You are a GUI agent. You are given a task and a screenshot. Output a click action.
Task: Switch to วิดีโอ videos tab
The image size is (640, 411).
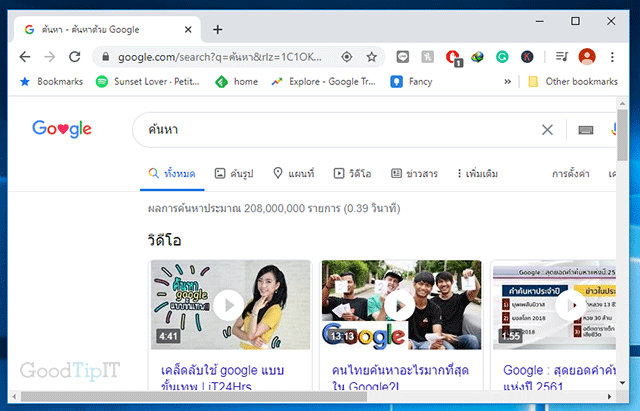(352, 173)
